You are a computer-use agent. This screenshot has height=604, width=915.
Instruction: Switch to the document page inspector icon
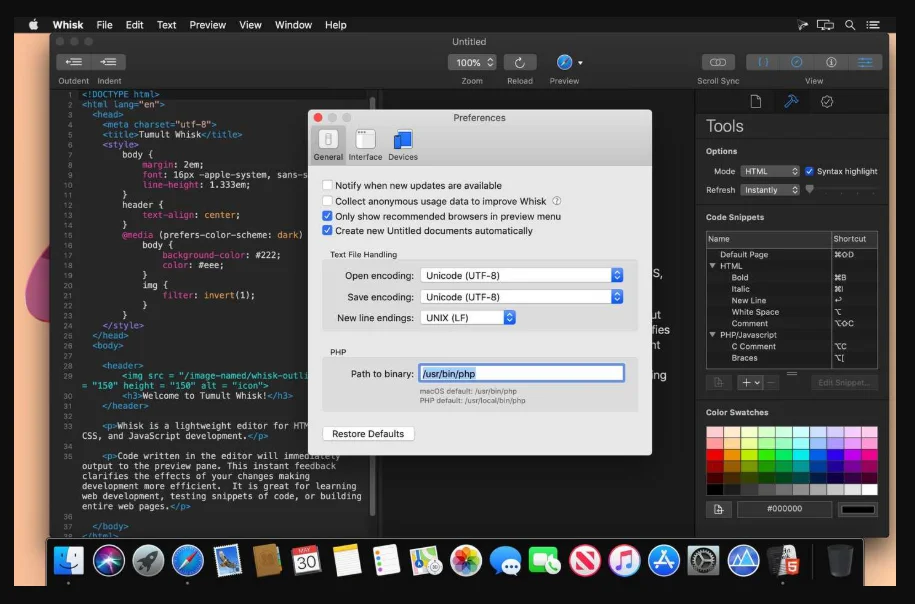[x=756, y=102]
